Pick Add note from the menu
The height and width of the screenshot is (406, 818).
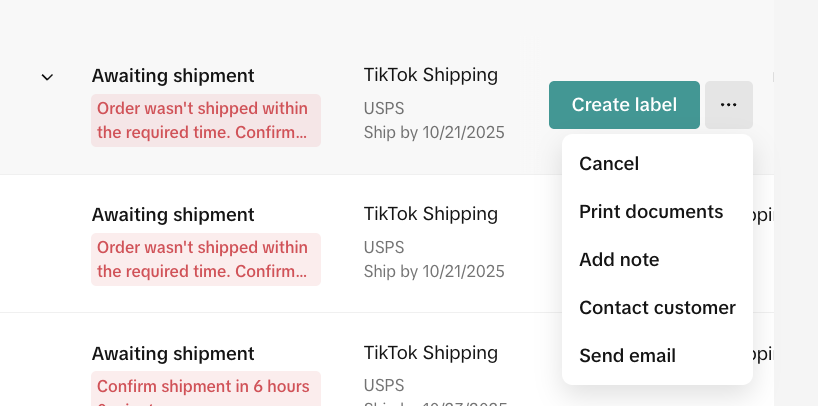[x=619, y=260]
